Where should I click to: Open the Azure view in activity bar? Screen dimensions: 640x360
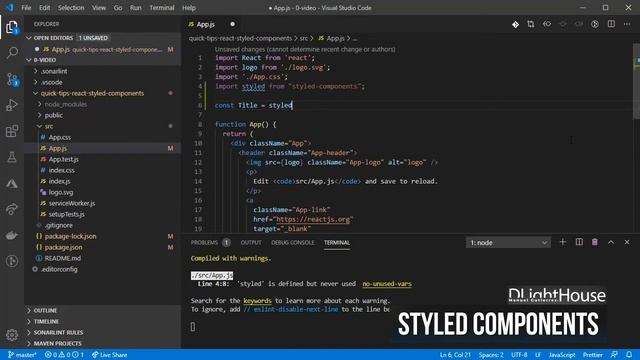pos(12,183)
